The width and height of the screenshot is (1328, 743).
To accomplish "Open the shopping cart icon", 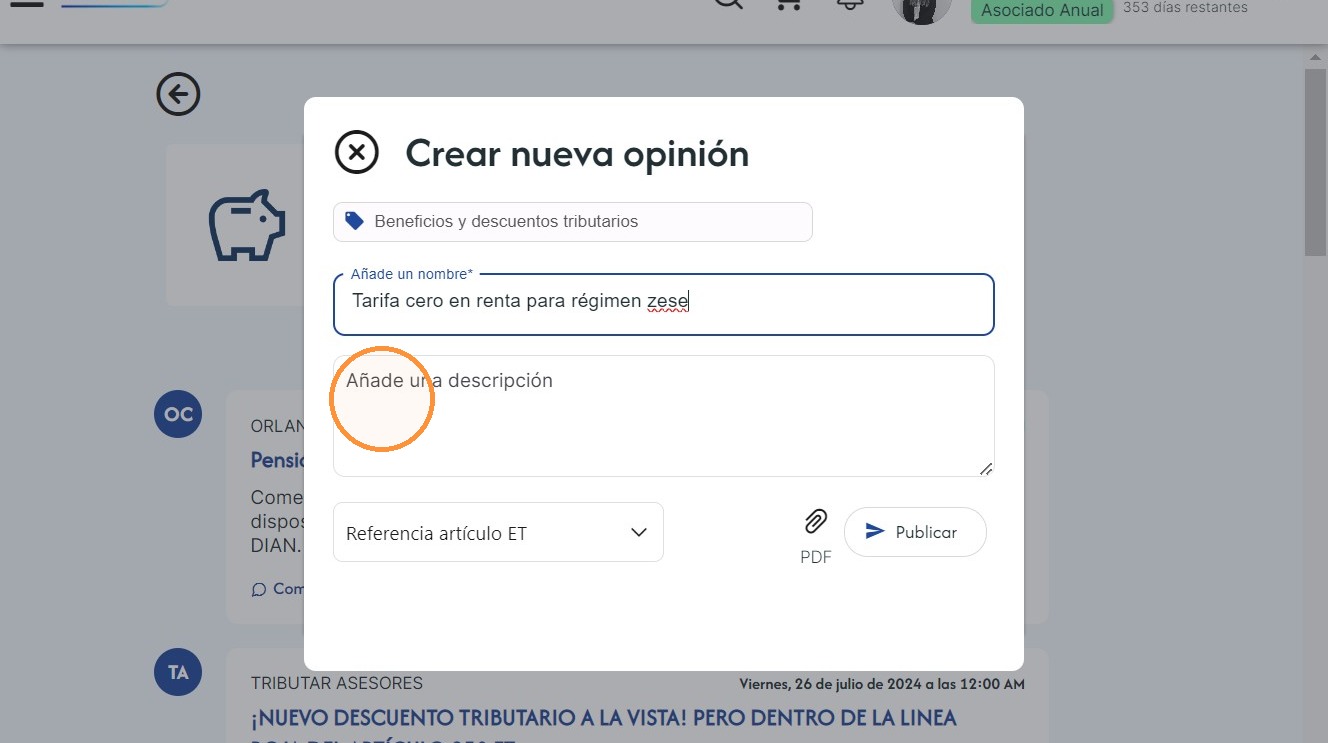I will pos(789,3).
